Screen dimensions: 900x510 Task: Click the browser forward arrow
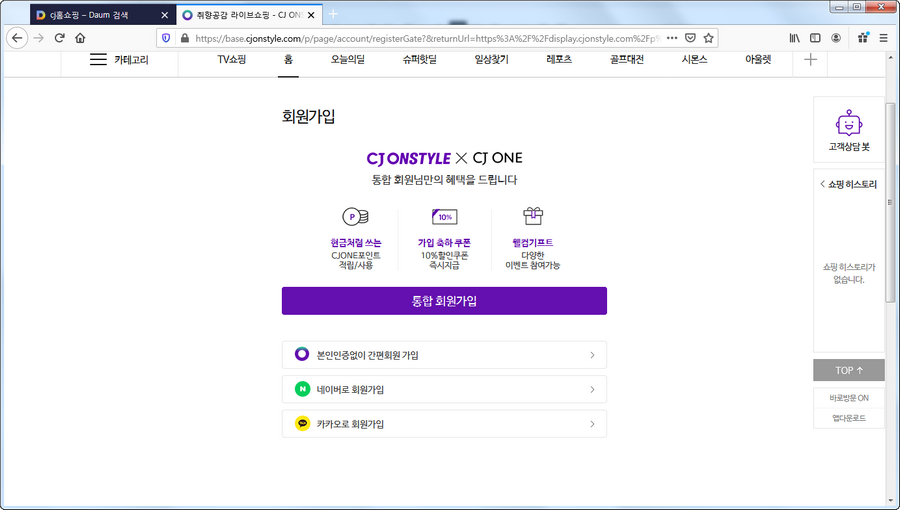coord(38,38)
